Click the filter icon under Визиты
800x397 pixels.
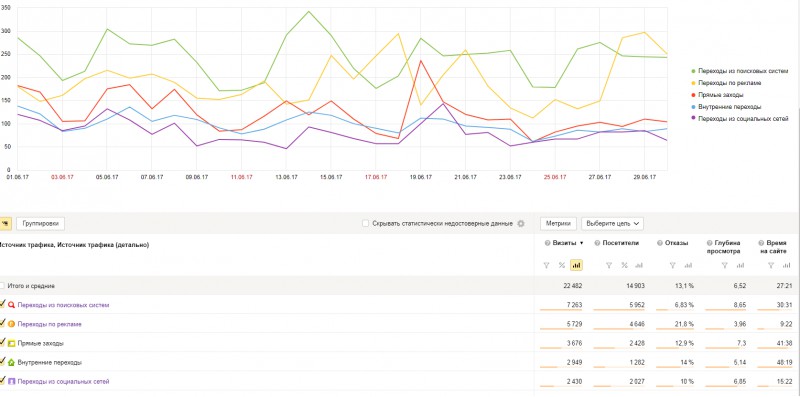coord(546,265)
